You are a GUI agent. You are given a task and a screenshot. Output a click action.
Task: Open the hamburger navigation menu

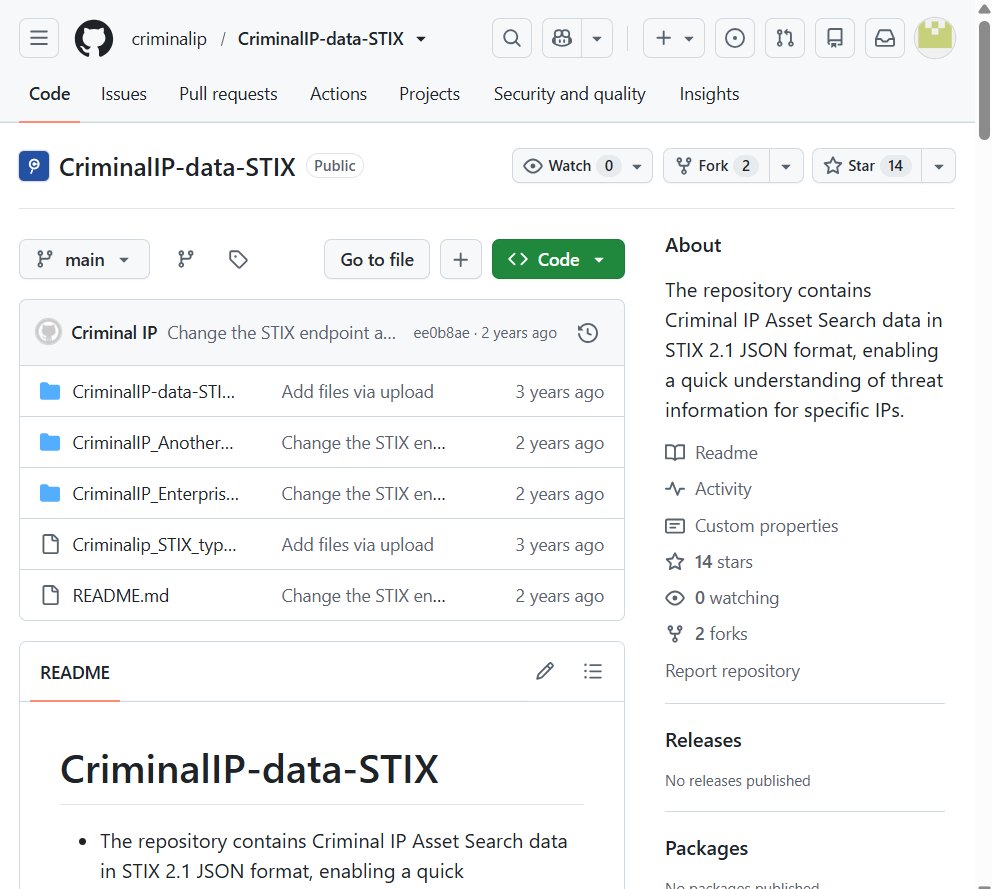pos(39,38)
